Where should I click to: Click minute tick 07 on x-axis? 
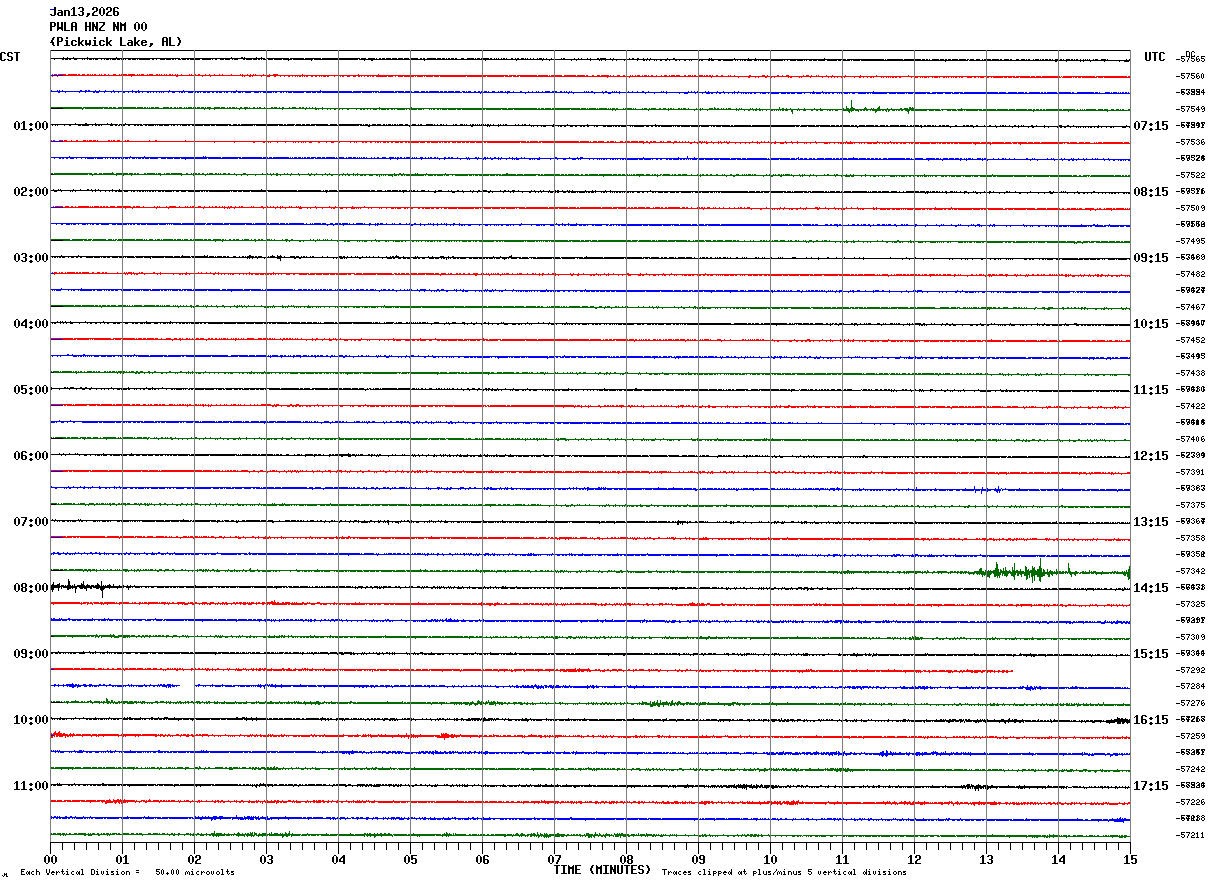pyautogui.click(x=555, y=858)
